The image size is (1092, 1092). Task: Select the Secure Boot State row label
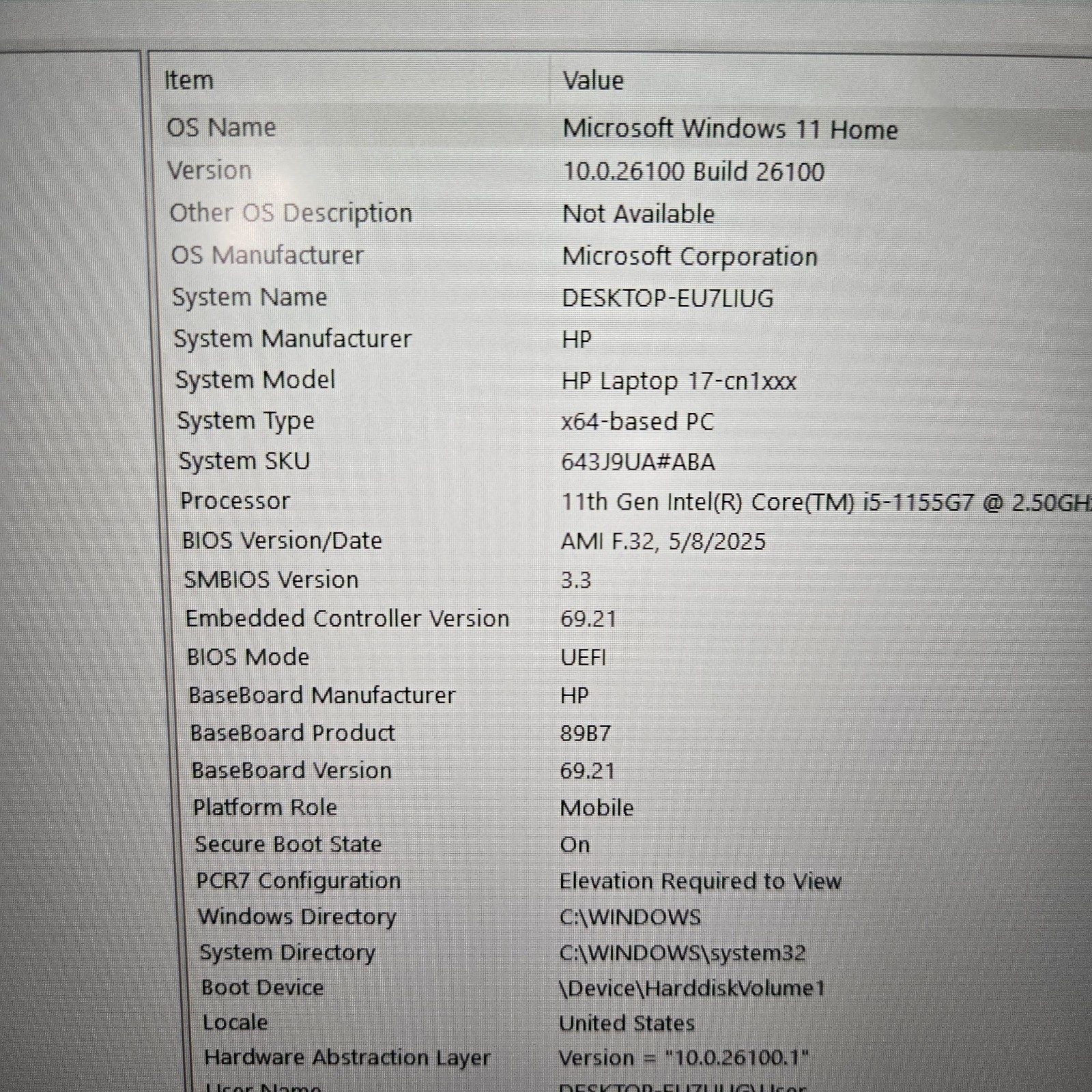[287, 844]
